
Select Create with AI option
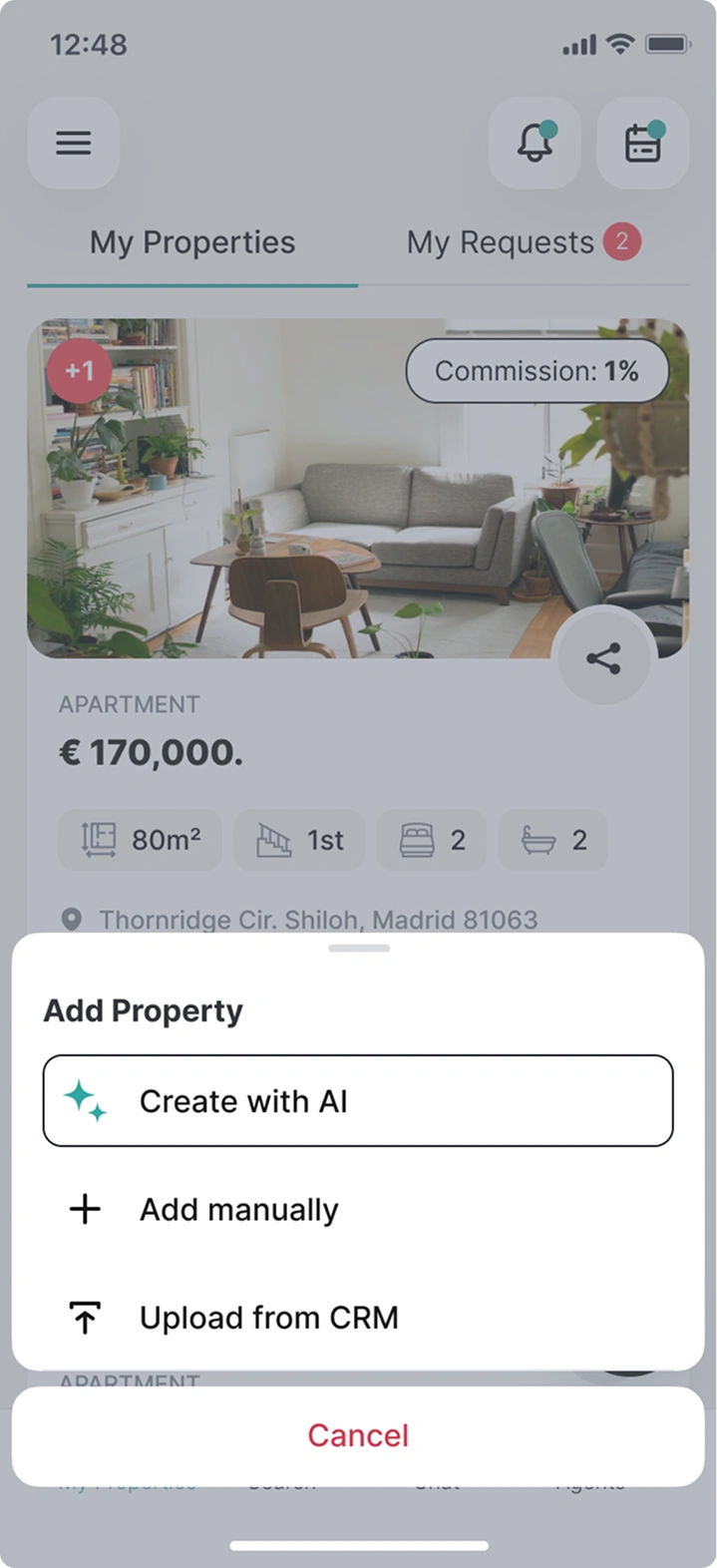(x=358, y=1101)
